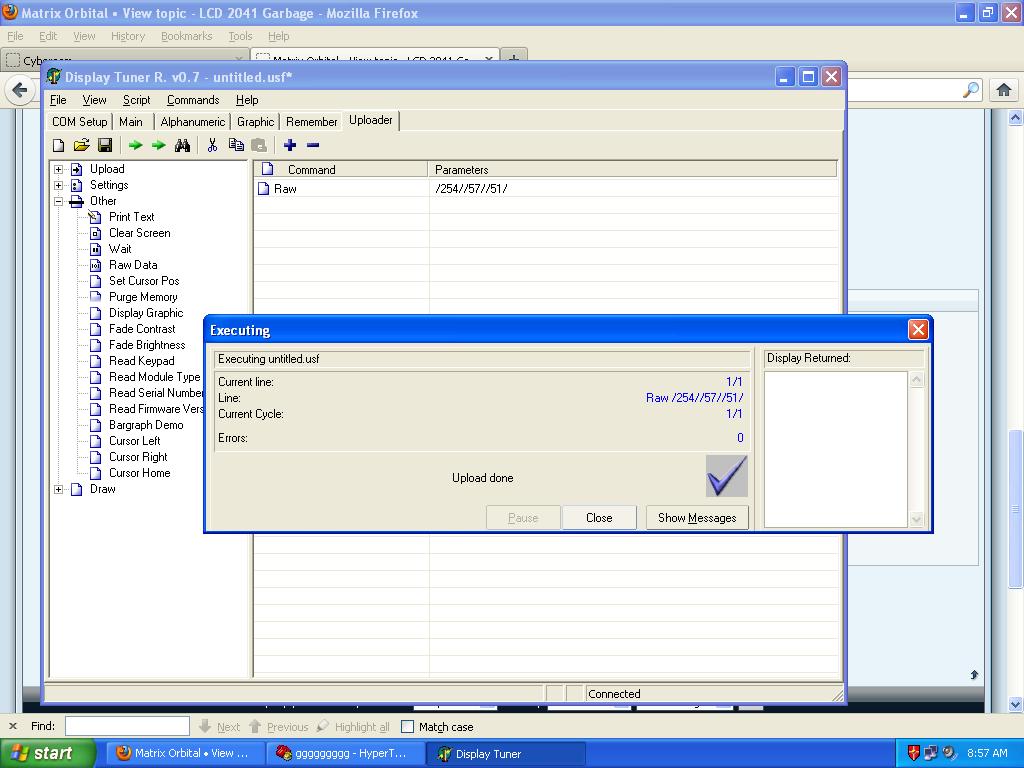
Task: Click the Firefox page scrollbar down arrow
Action: click(1016, 704)
